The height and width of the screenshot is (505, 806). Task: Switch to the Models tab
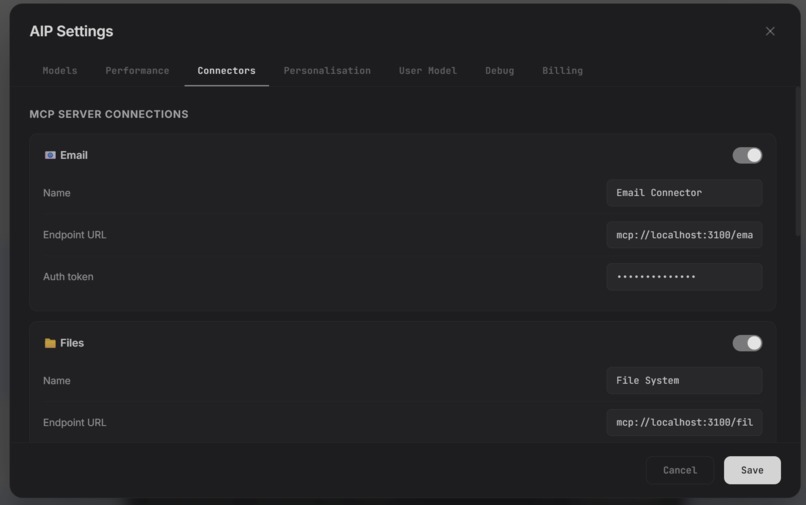coord(60,70)
